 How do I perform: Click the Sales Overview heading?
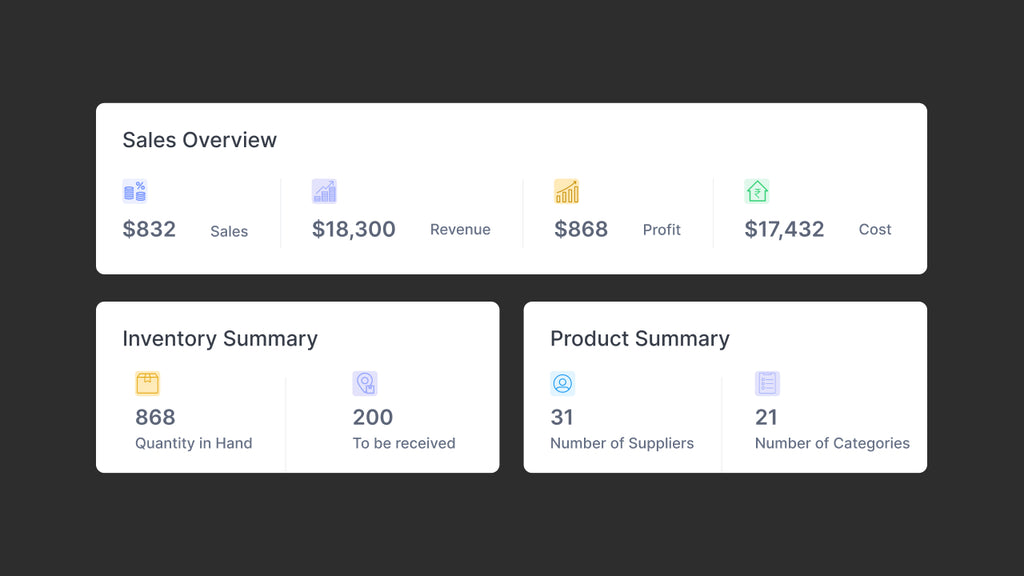click(x=199, y=140)
